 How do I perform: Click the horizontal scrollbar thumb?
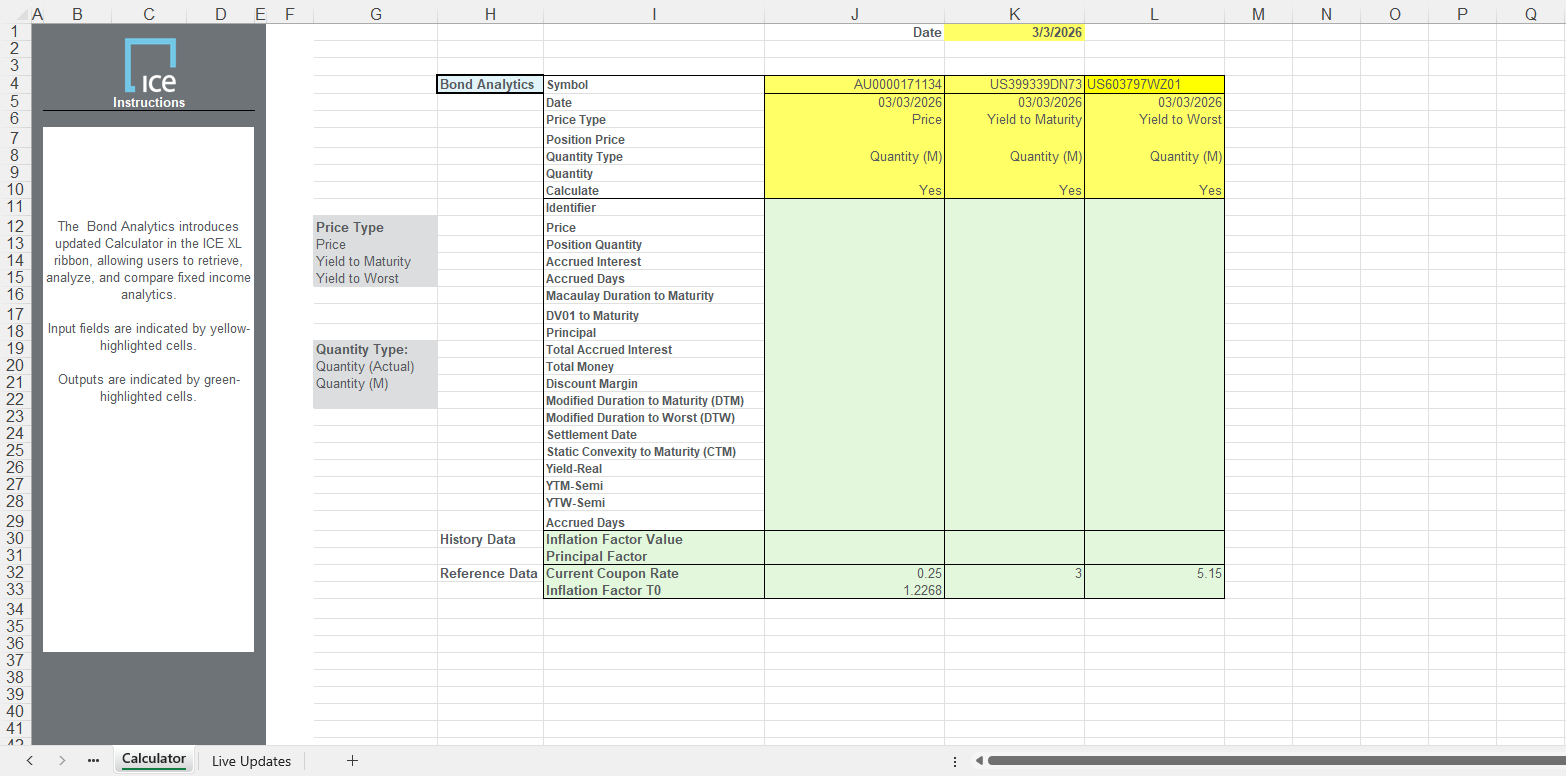(1270, 761)
